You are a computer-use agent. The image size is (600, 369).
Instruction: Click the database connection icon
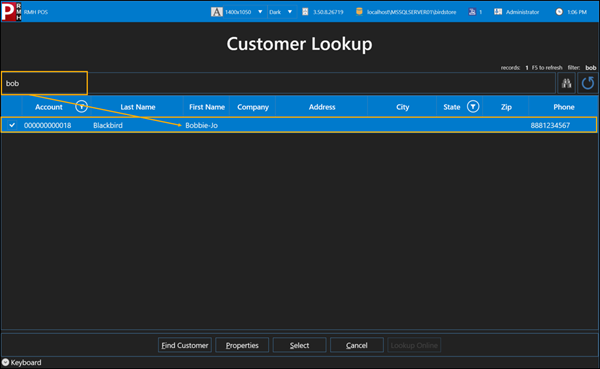pyautogui.click(x=359, y=11)
